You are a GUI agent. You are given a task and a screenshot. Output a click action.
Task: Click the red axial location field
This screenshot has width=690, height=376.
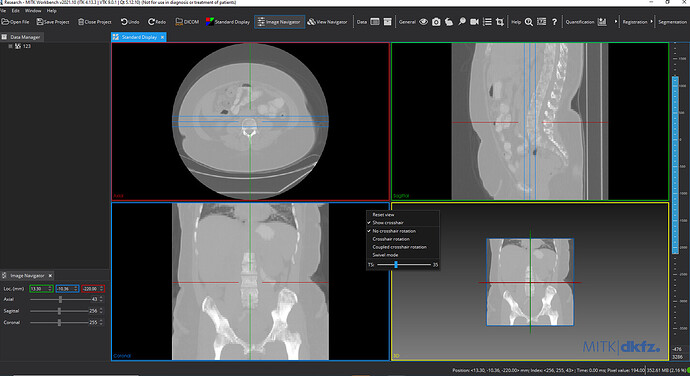pos(92,289)
